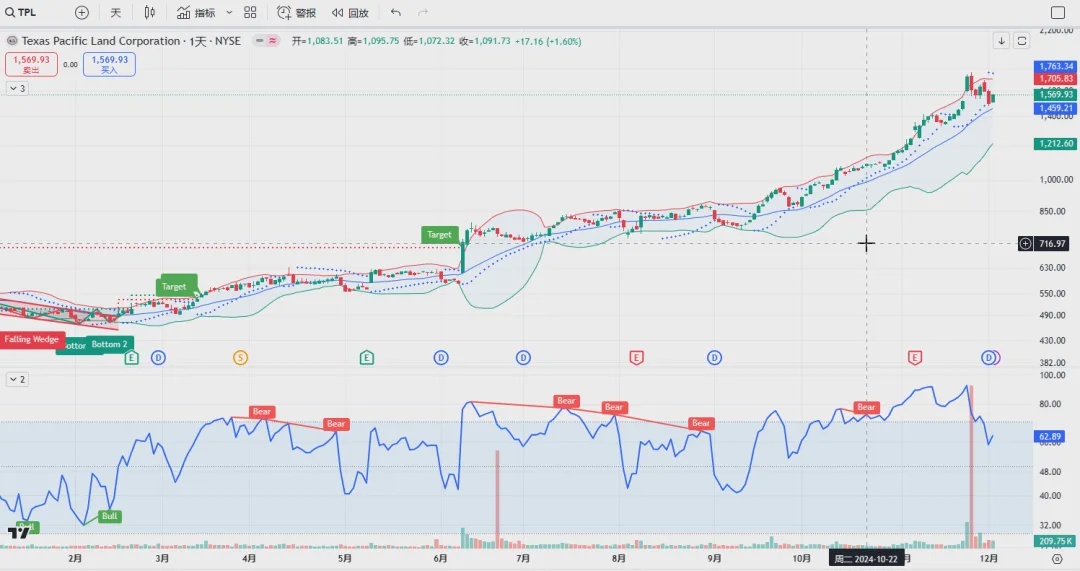1080x571 pixels.
Task: Start 回放 bar replay mode
Action: pos(350,13)
